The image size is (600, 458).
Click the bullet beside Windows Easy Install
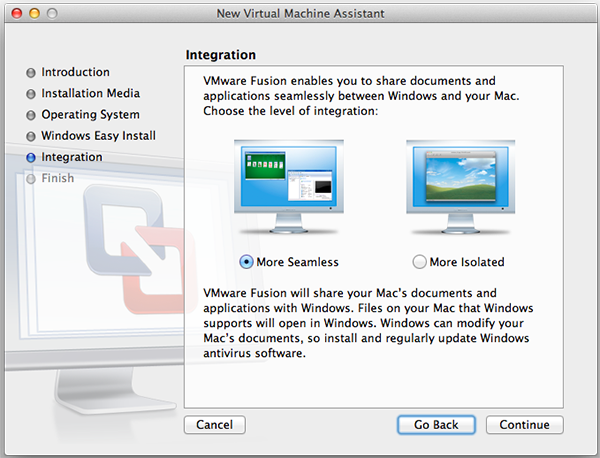(x=31, y=136)
